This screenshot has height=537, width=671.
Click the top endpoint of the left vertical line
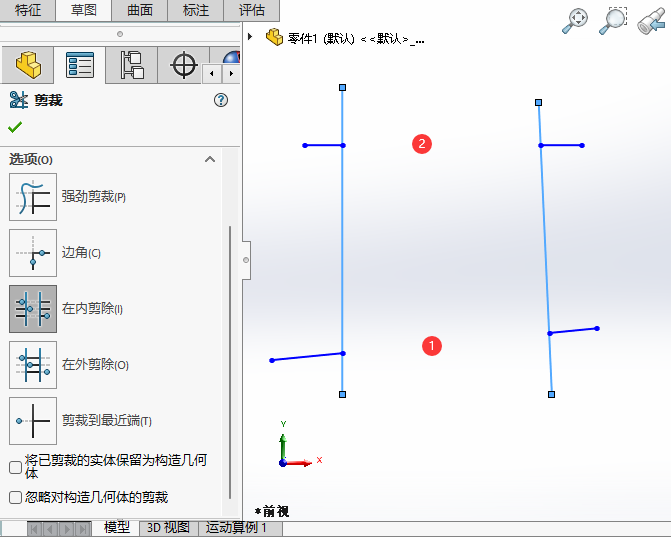(x=342, y=87)
